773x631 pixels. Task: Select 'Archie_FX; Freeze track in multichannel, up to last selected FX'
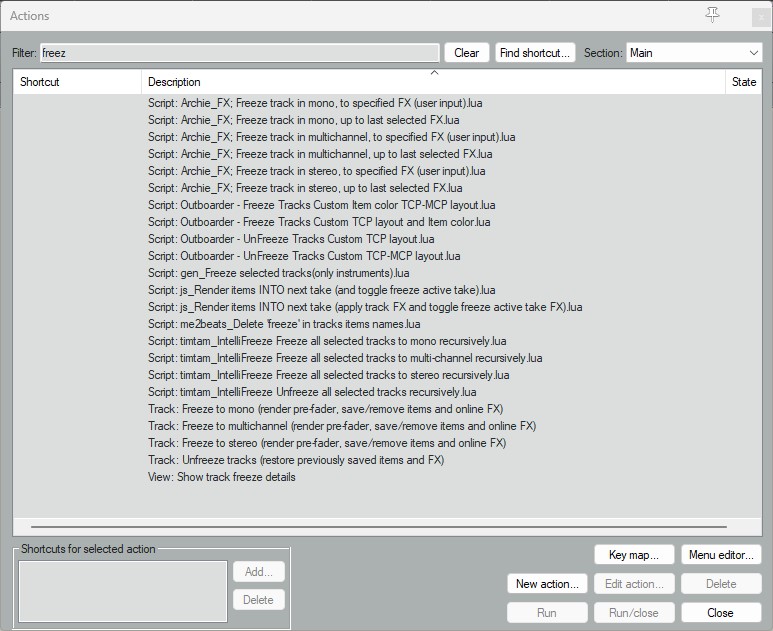tap(320, 154)
